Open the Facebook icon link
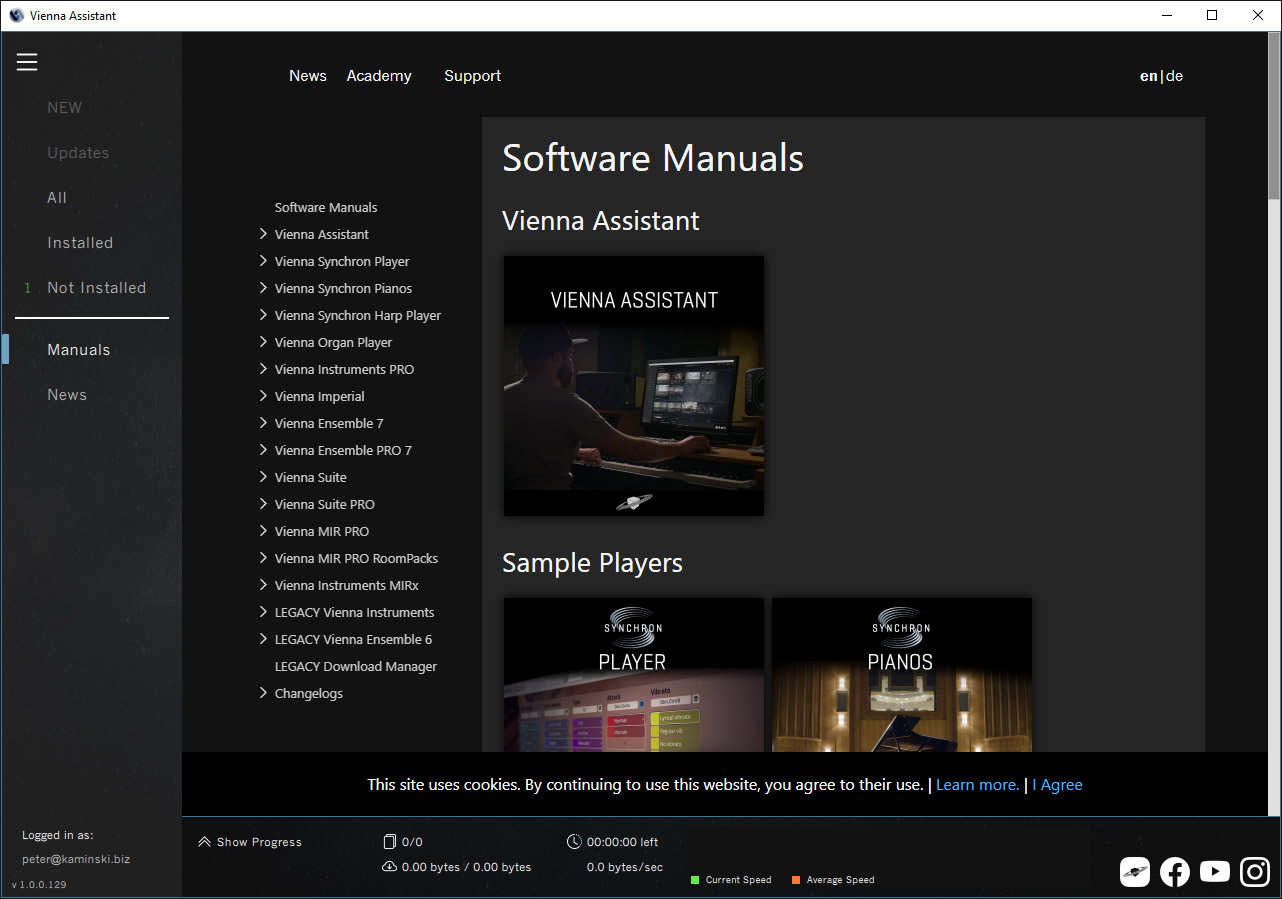1282x899 pixels. pos(1175,872)
